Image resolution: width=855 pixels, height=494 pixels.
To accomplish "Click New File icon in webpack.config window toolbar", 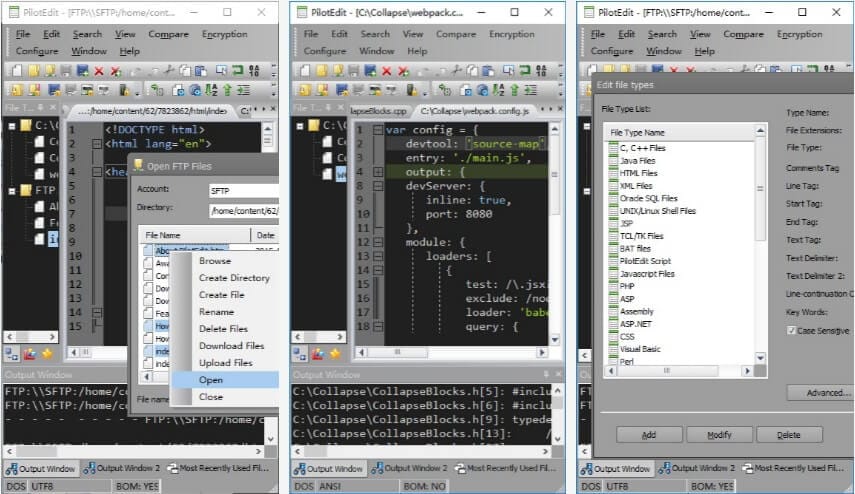I will [x=304, y=71].
